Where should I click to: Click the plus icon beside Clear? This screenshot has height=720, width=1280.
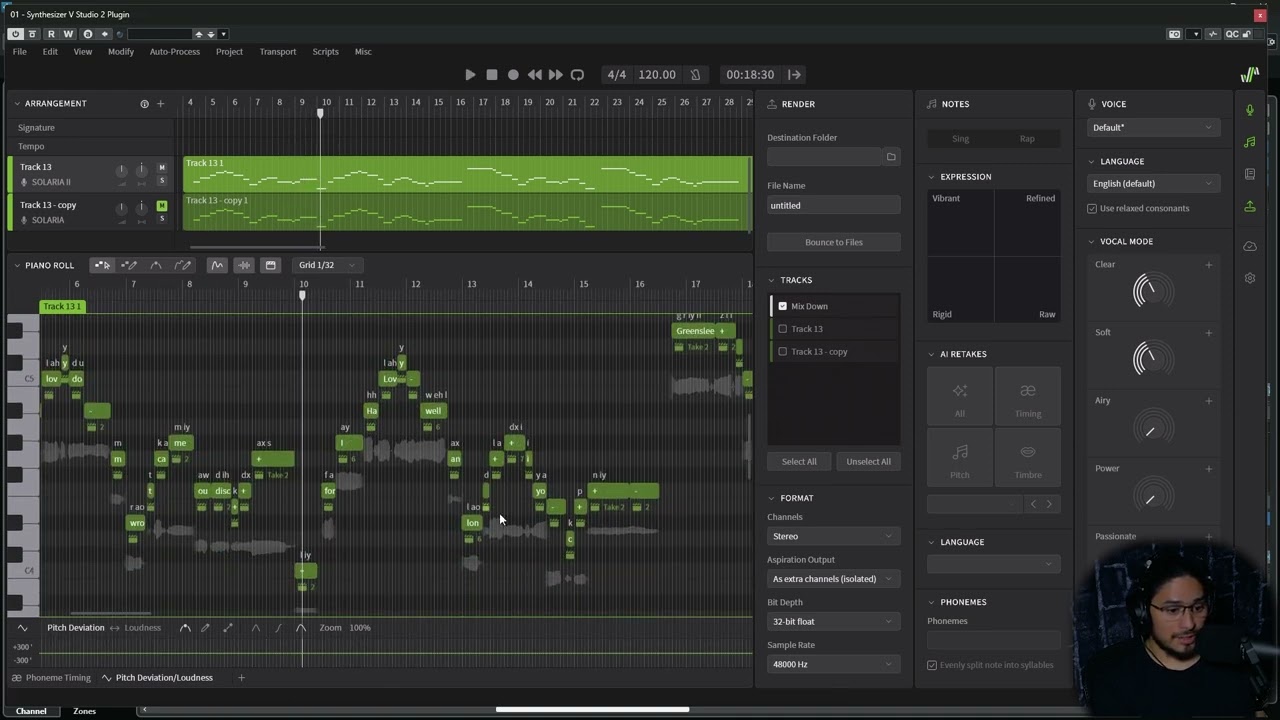[x=1208, y=265]
